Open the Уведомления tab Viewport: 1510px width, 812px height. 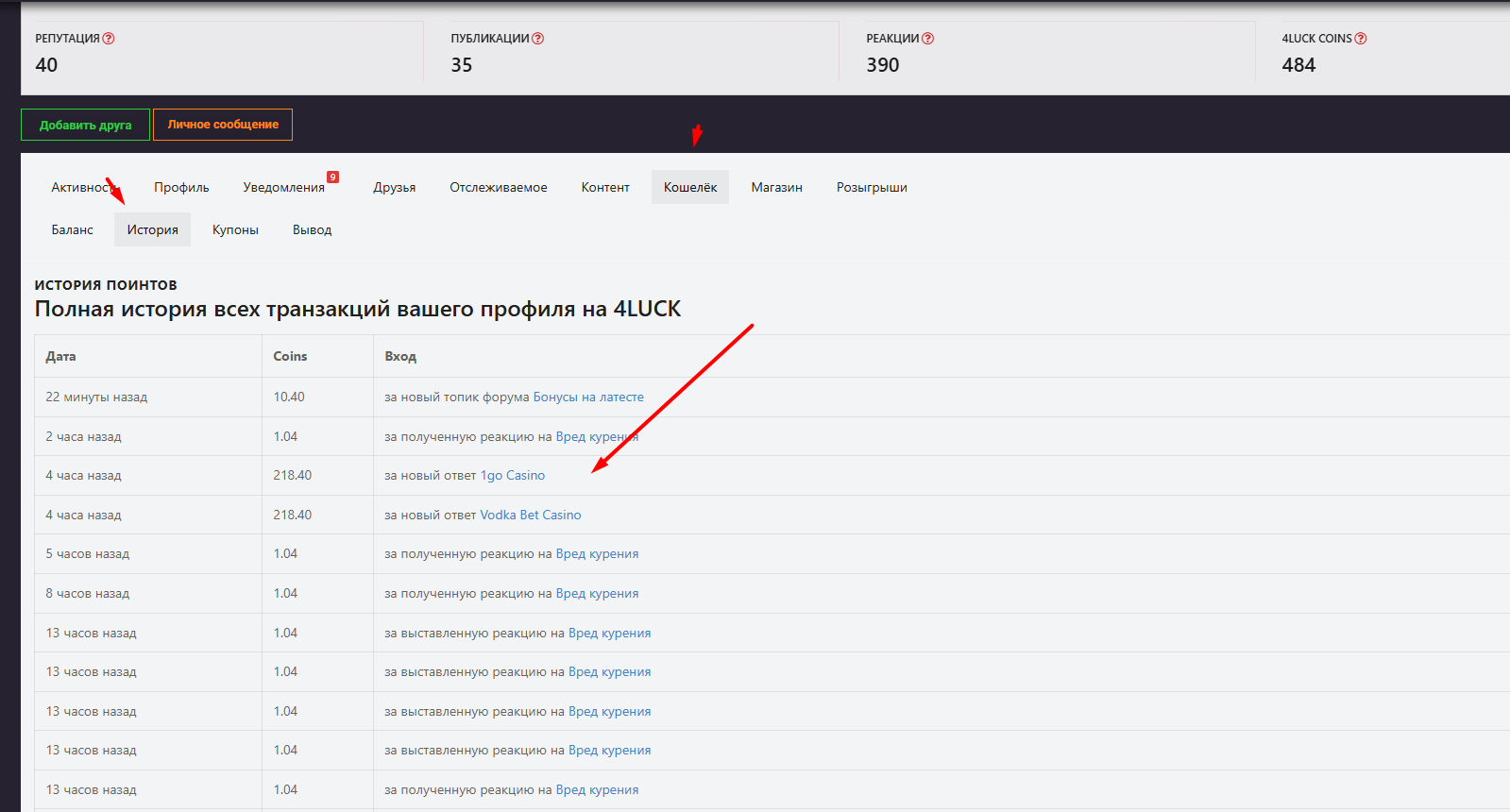[283, 188]
